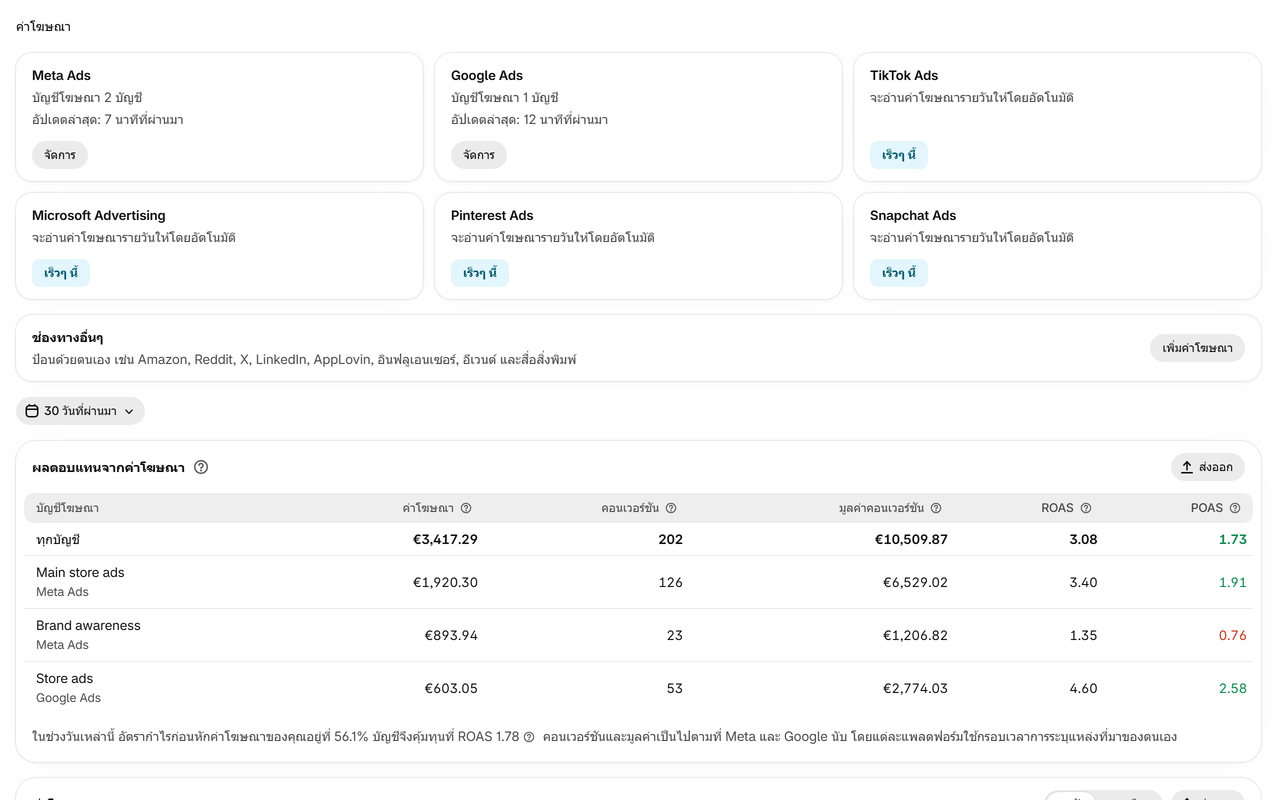Click the ทุกบัญชี totals row label
The width and height of the screenshot is (1280, 800).
coord(58,540)
